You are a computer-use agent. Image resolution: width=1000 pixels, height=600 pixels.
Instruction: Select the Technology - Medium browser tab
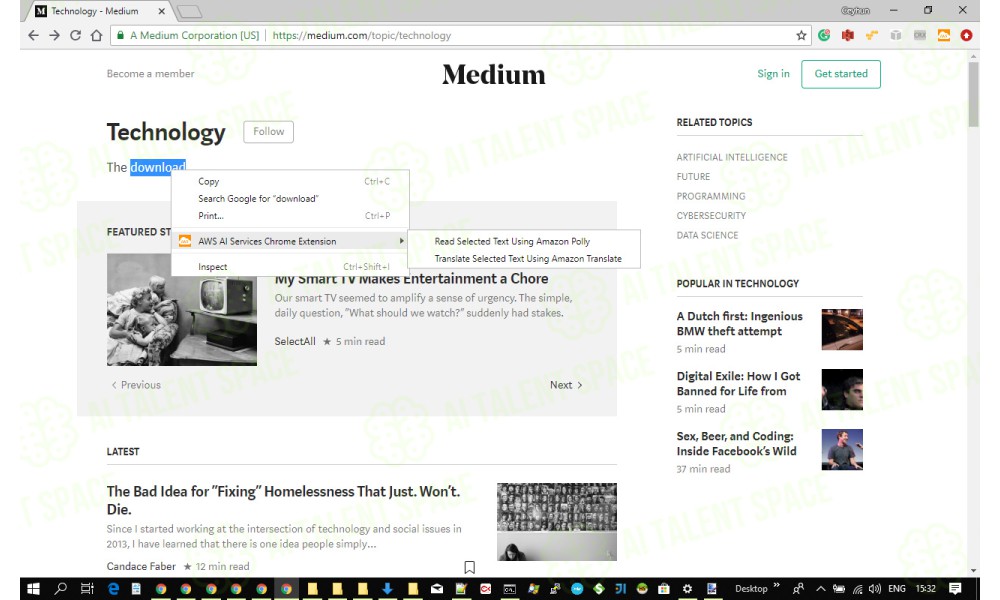coord(96,11)
